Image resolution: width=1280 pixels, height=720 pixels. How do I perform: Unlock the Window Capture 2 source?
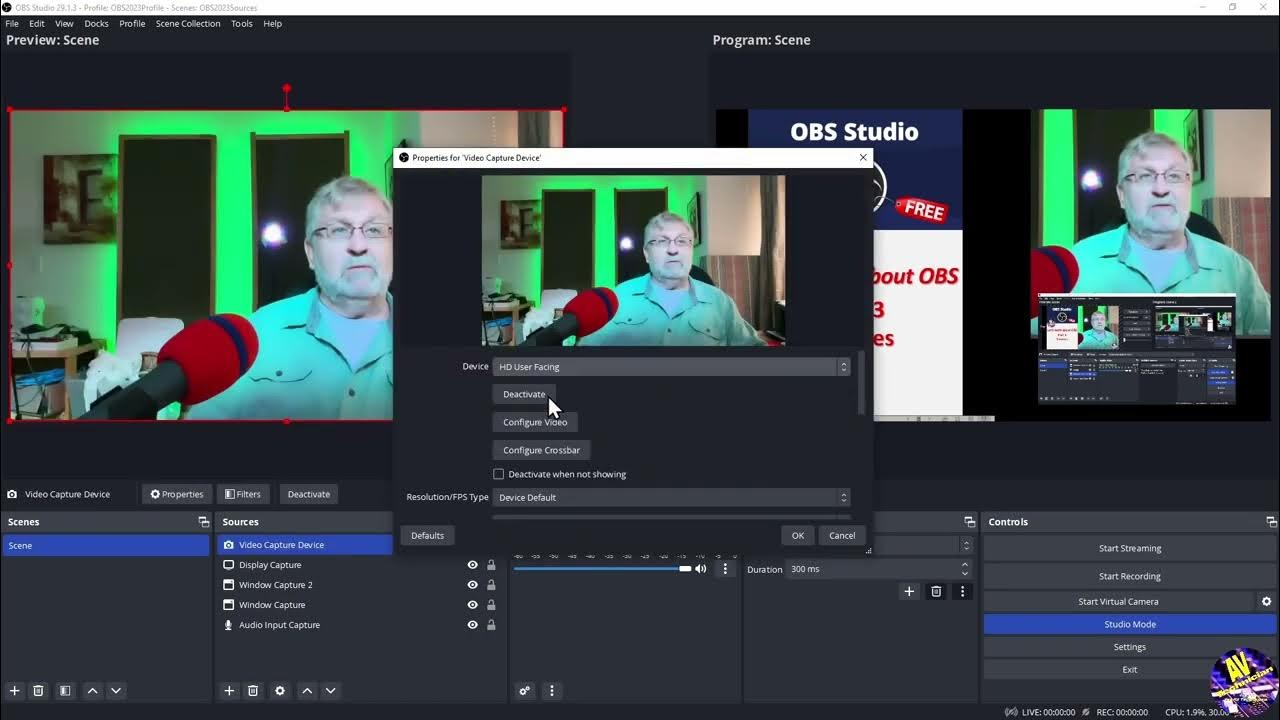[491, 584]
